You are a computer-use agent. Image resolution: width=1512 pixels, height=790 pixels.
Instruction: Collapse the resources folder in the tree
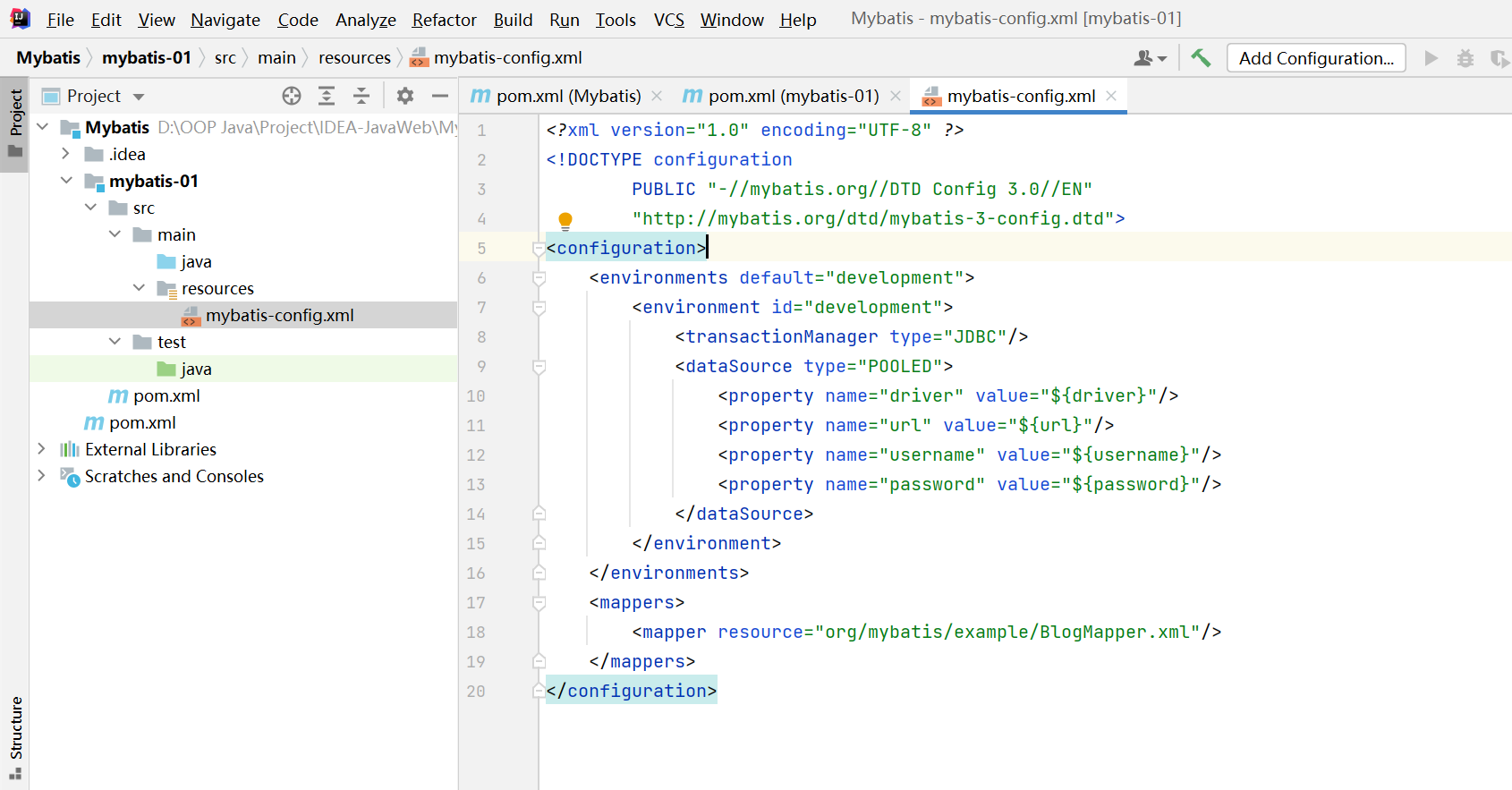tap(139, 288)
